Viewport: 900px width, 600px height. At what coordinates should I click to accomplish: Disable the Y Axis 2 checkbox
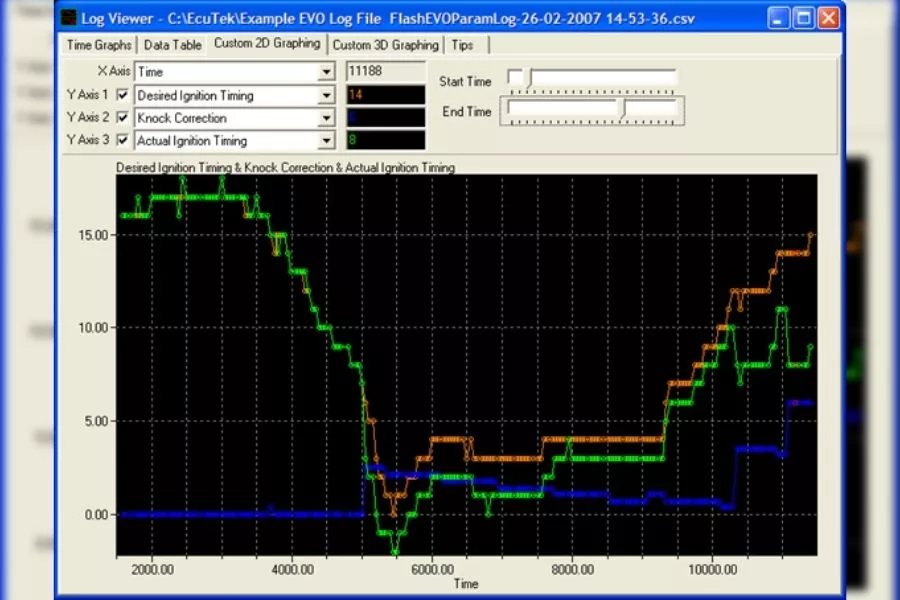(x=122, y=117)
